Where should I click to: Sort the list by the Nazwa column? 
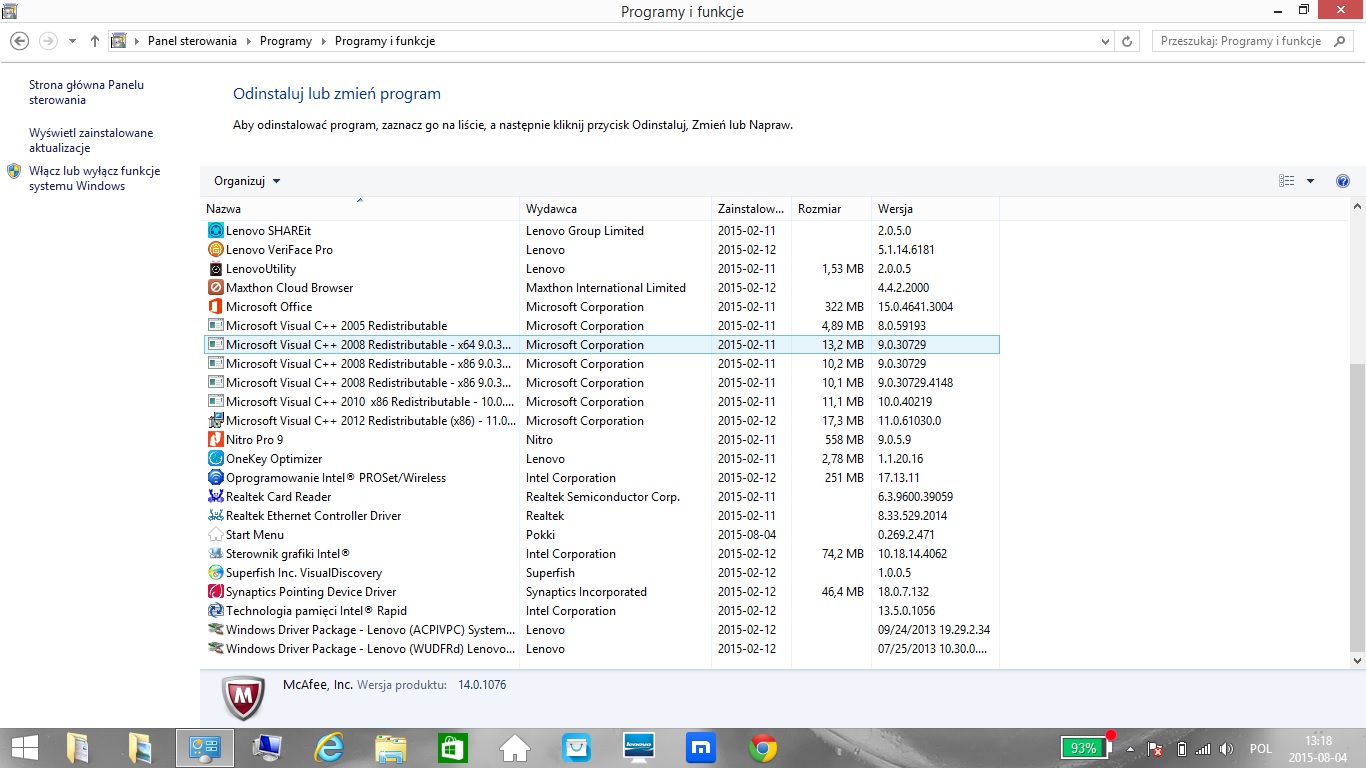pos(360,209)
